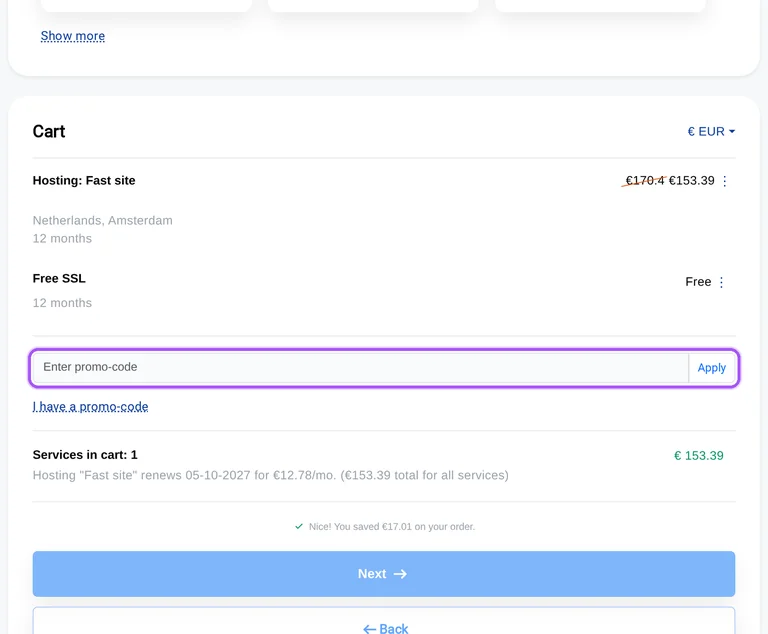Image resolution: width=768 pixels, height=634 pixels.
Task: Click the crossed-out €170.4 price
Action: 645,181
